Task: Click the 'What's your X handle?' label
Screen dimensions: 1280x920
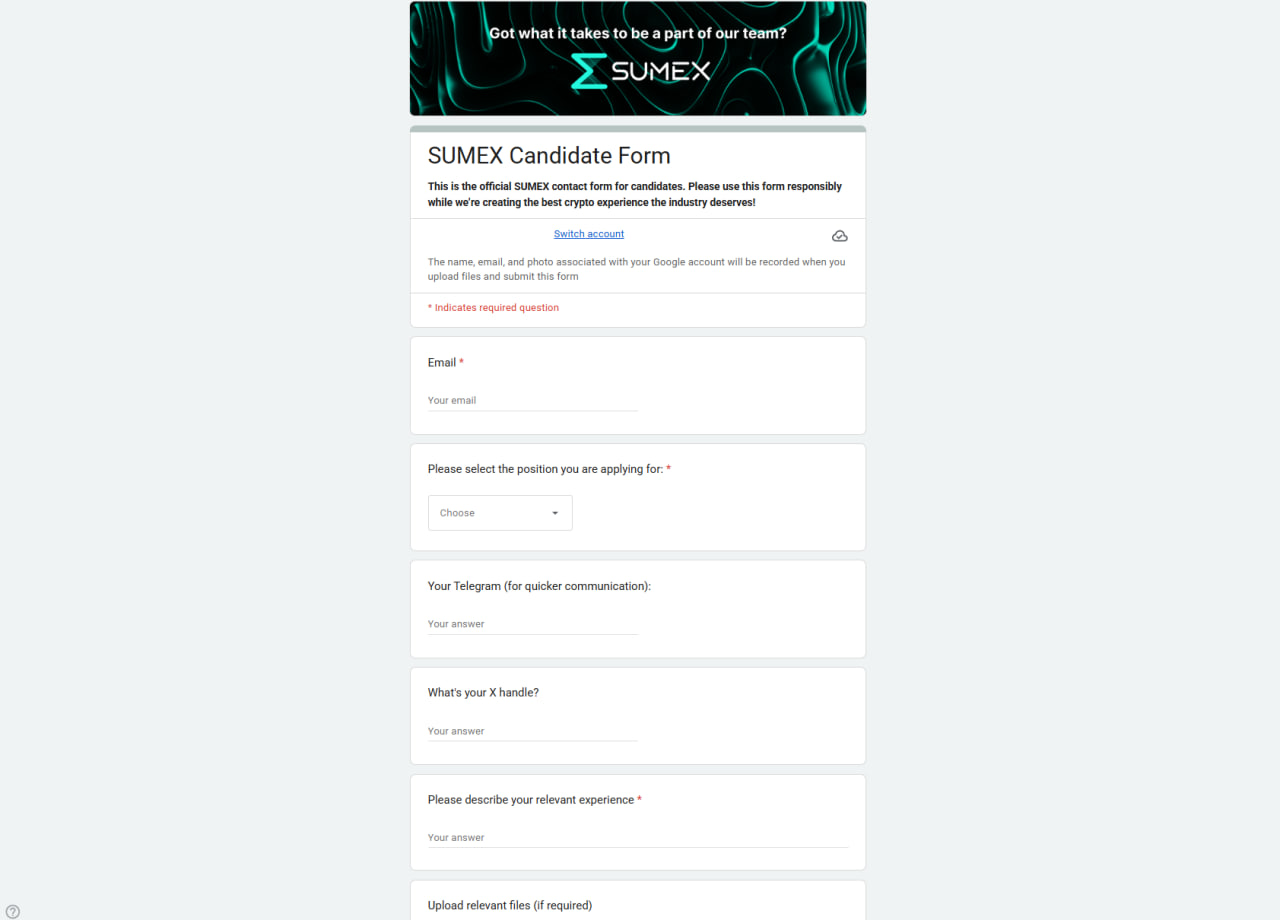Action: (x=483, y=693)
